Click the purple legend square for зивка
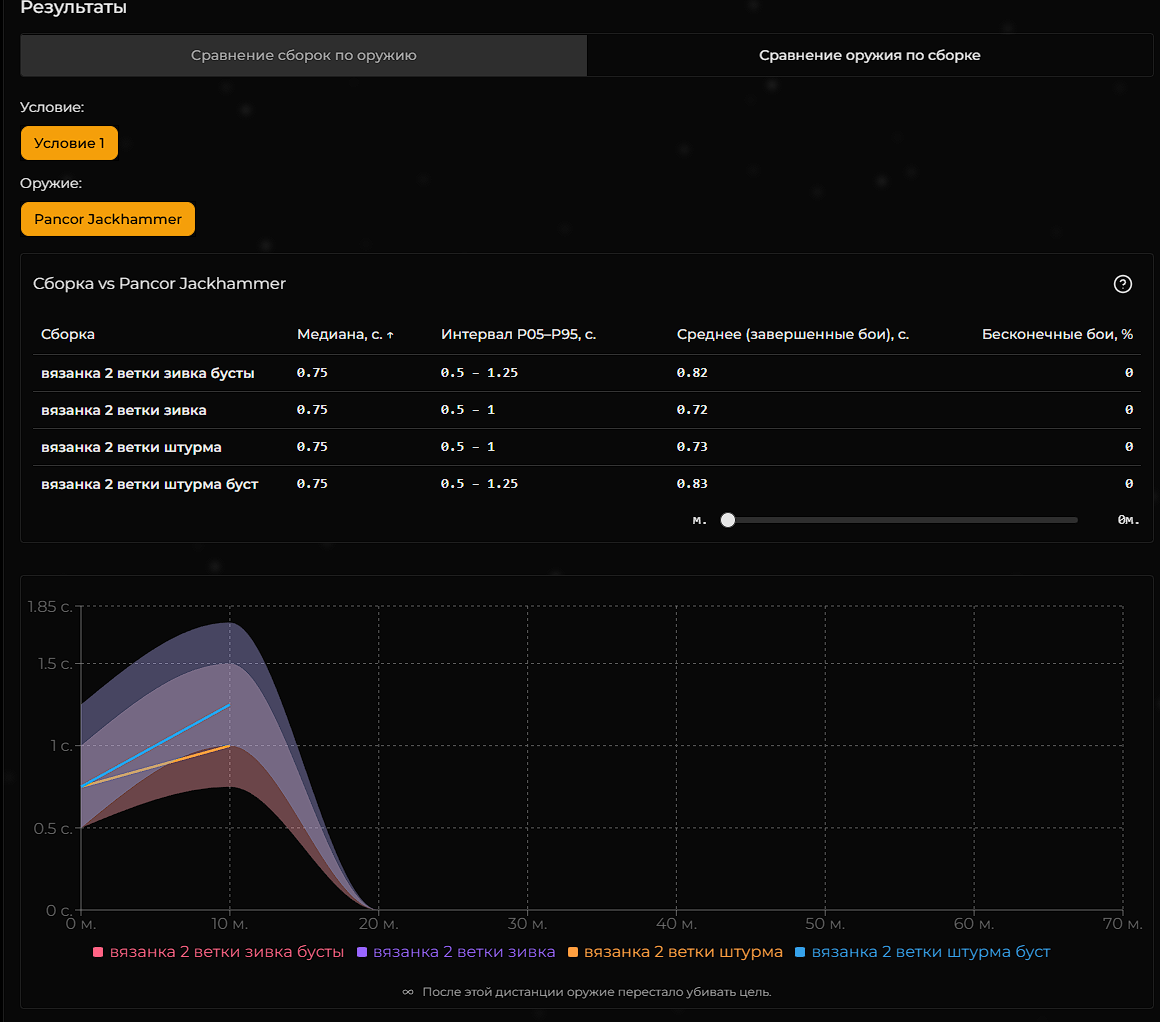Image resolution: width=1160 pixels, height=1022 pixels. coord(362,952)
